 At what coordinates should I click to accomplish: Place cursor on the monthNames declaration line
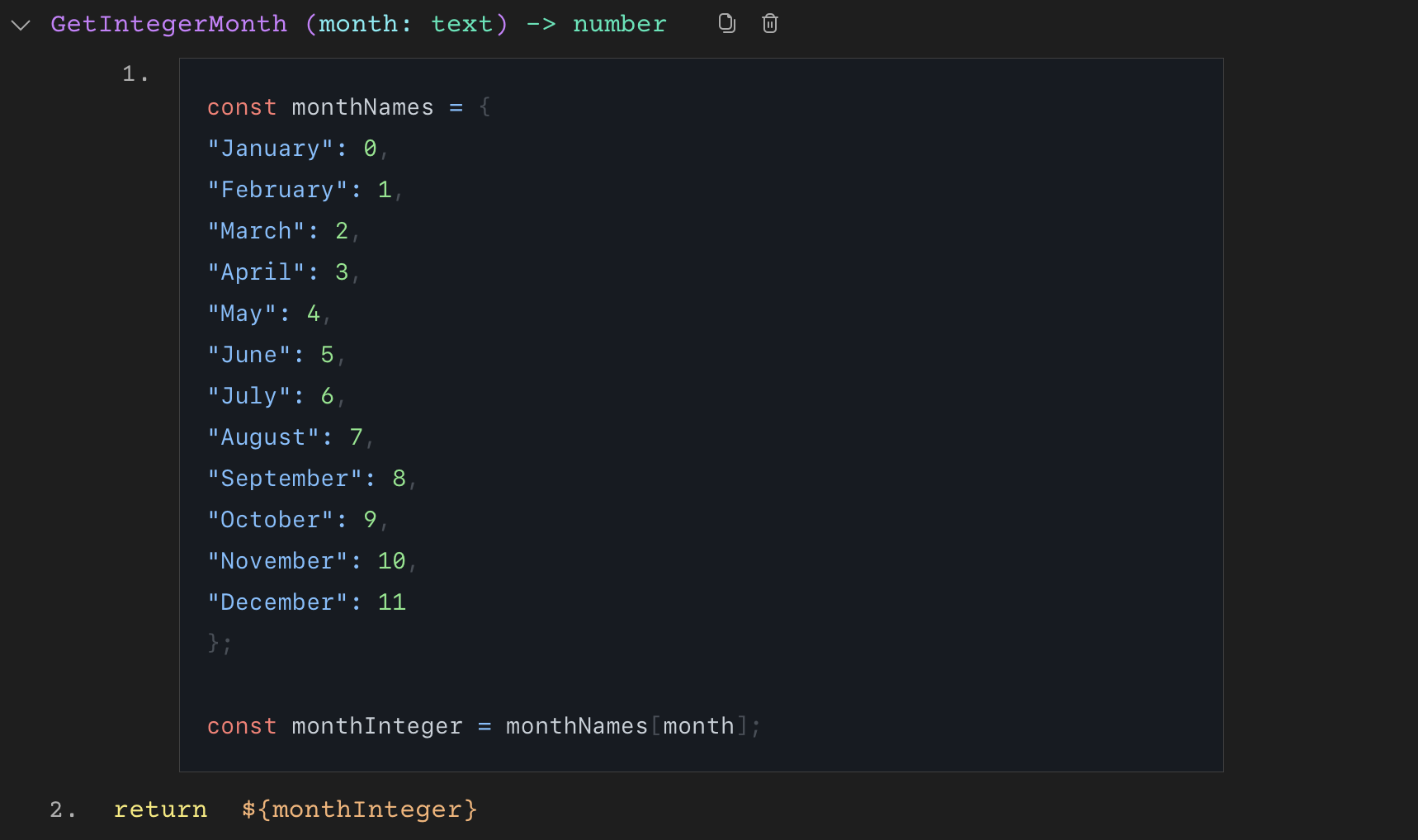point(347,106)
